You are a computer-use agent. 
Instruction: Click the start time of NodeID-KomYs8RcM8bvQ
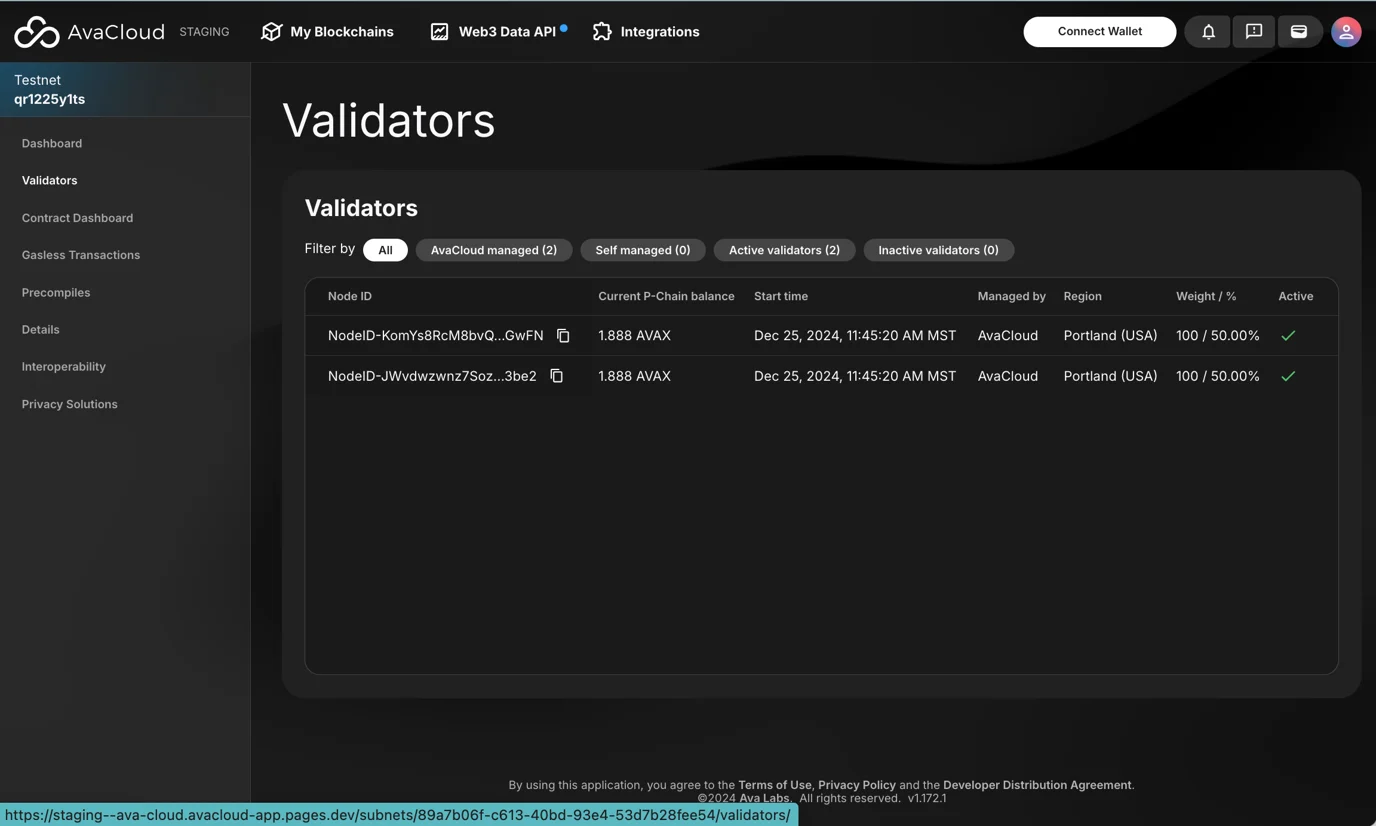point(855,336)
